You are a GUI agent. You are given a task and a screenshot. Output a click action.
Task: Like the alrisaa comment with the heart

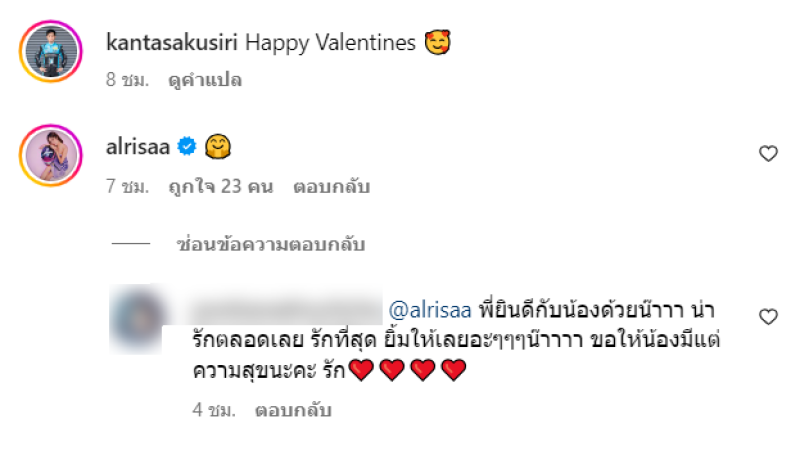[768, 153]
